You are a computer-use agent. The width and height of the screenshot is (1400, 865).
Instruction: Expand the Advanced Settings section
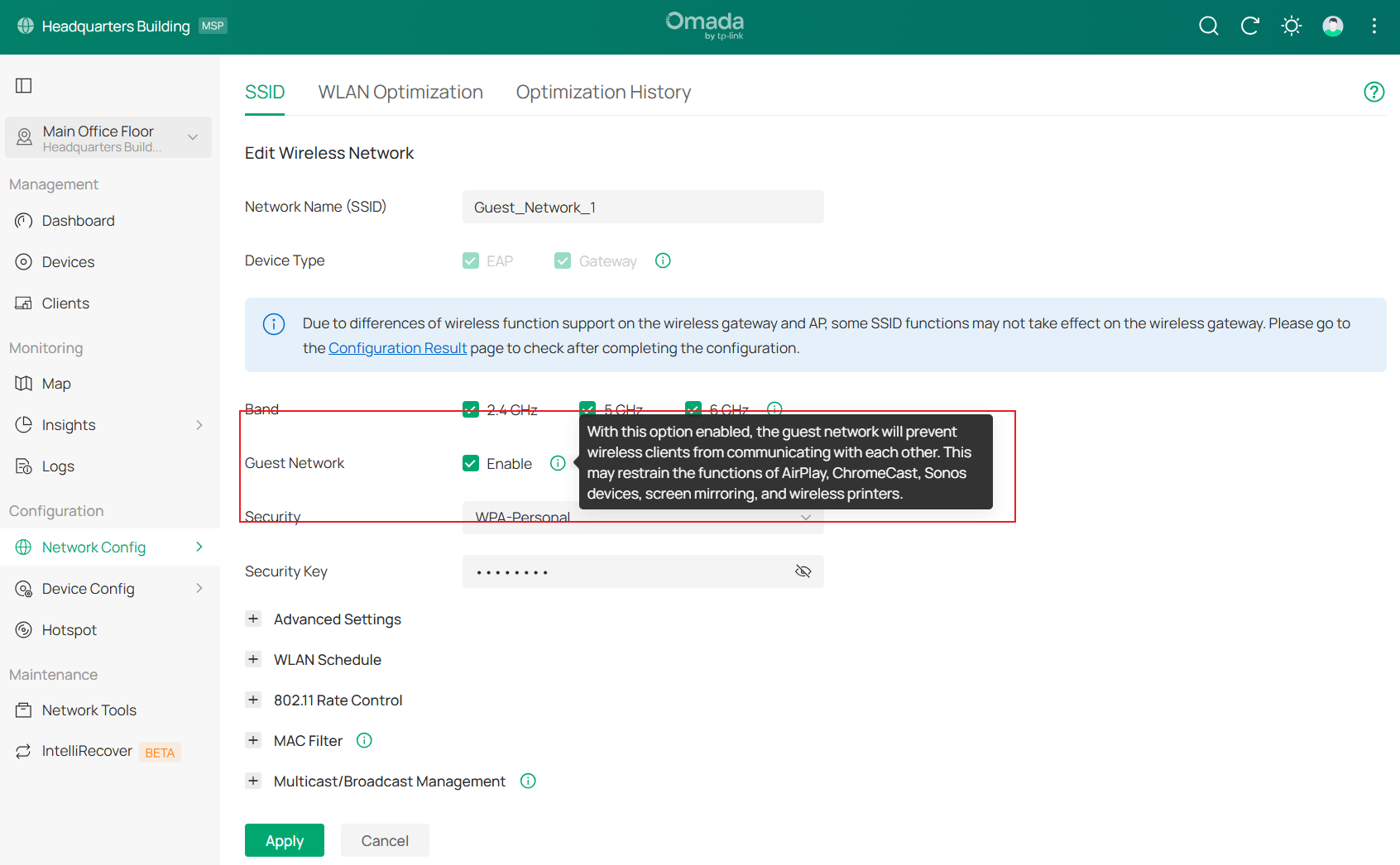click(253, 619)
